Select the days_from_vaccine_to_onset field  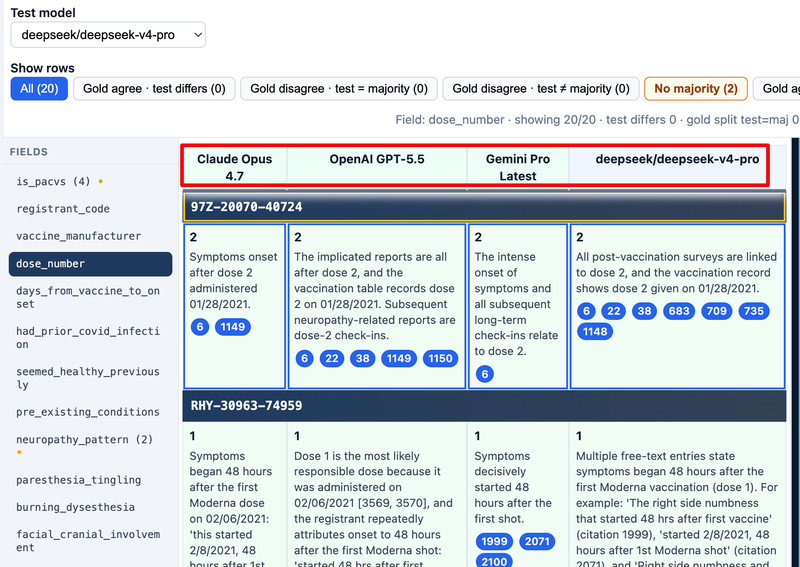(x=90, y=297)
